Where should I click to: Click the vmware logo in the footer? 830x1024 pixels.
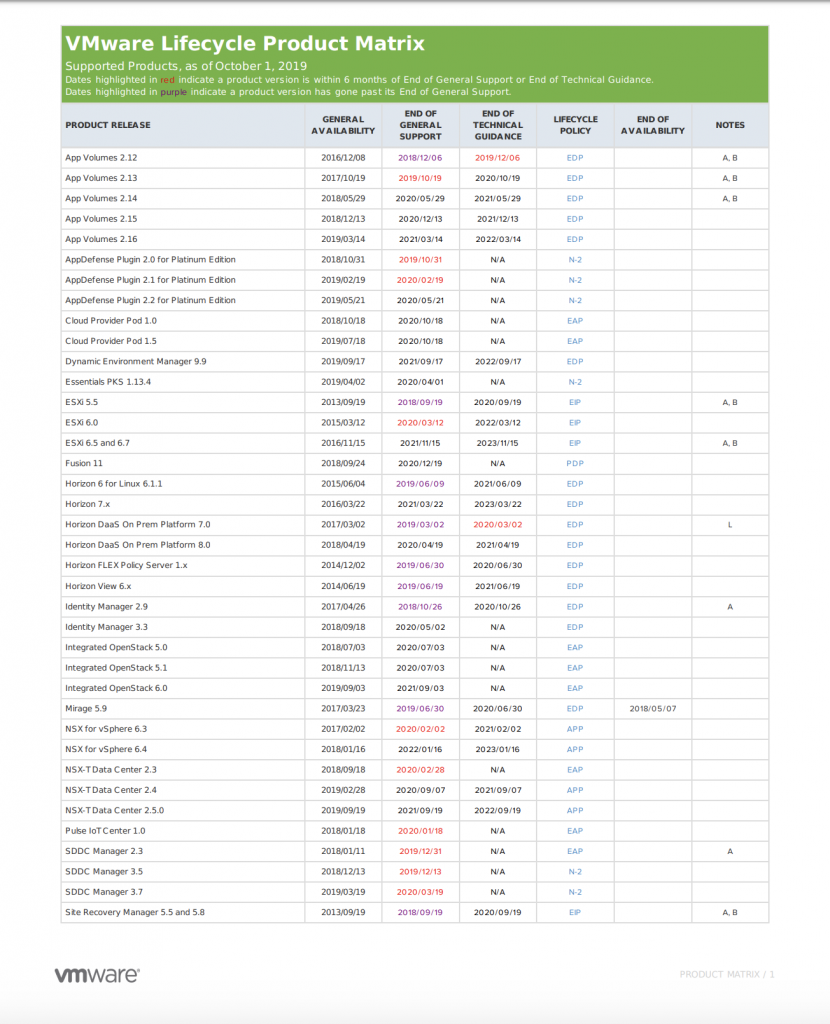96,974
